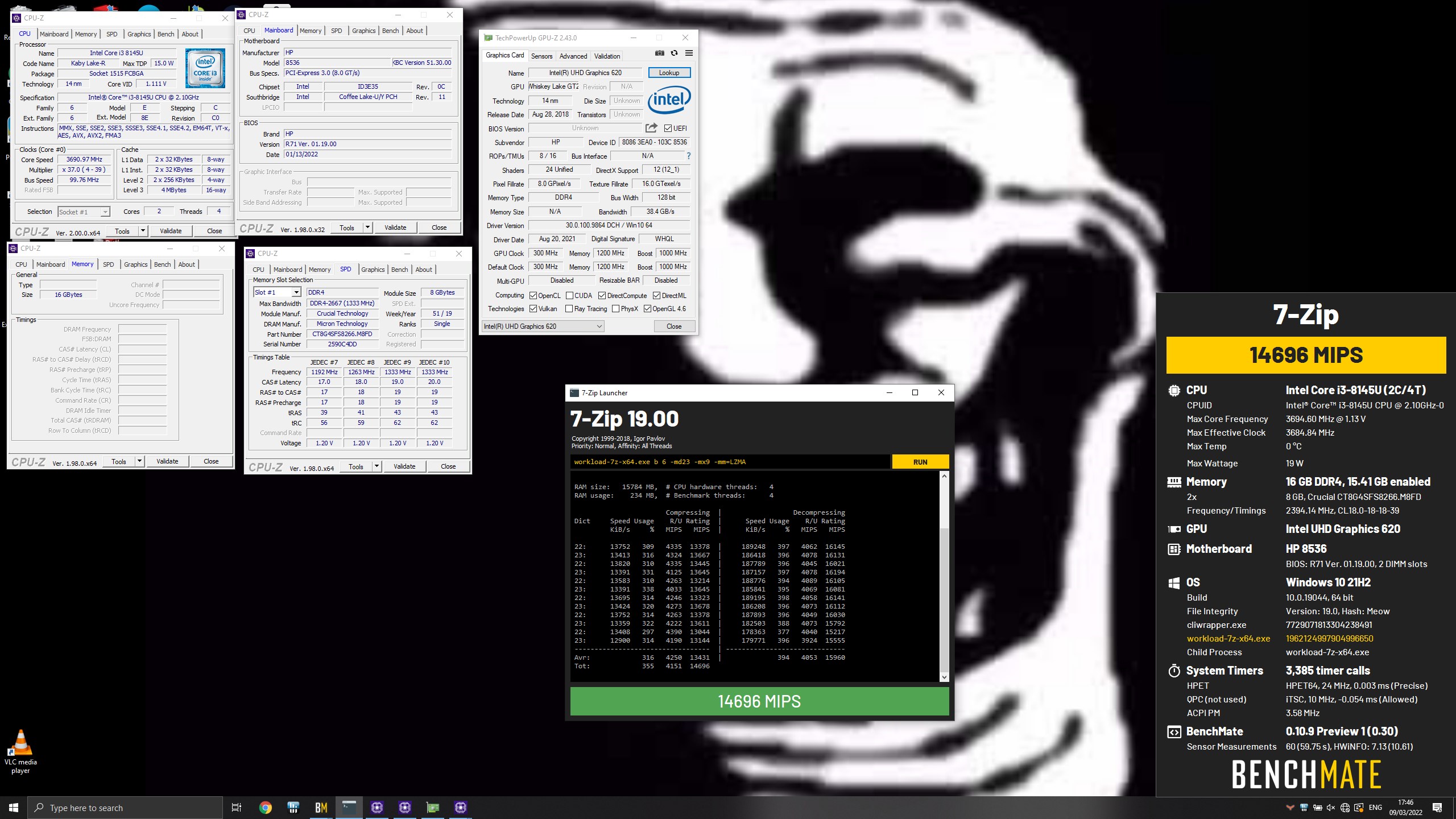Screen dimensions: 1456x819
Task: Click the sync tray icon with orange dot
Action: point(1359,808)
